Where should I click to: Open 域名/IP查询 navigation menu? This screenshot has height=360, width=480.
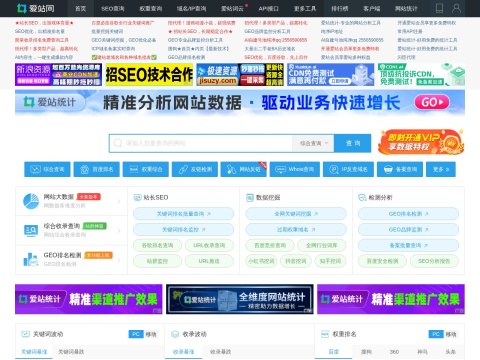(191, 8)
